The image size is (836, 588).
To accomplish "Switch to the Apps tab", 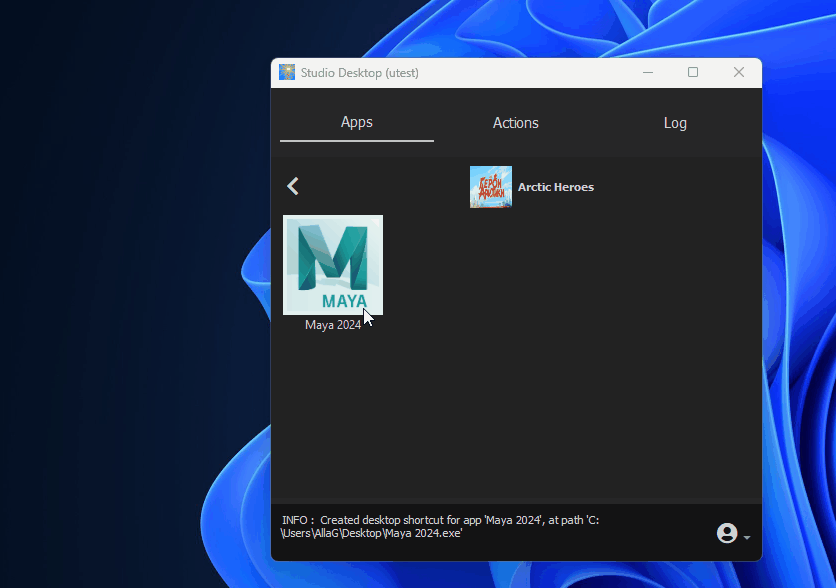I will click(x=356, y=123).
